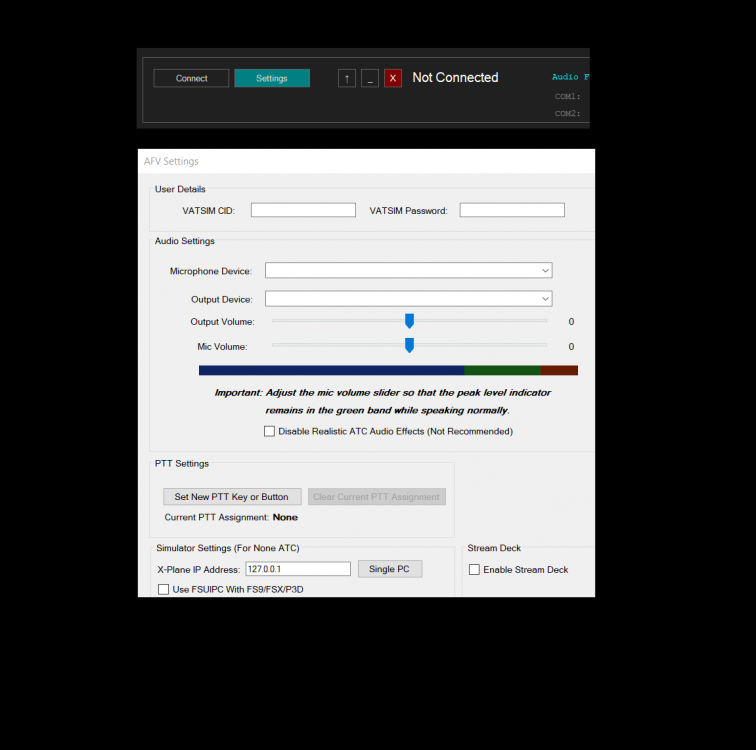
Task: Click the up-arrow always-on-top icon
Action: (347, 78)
